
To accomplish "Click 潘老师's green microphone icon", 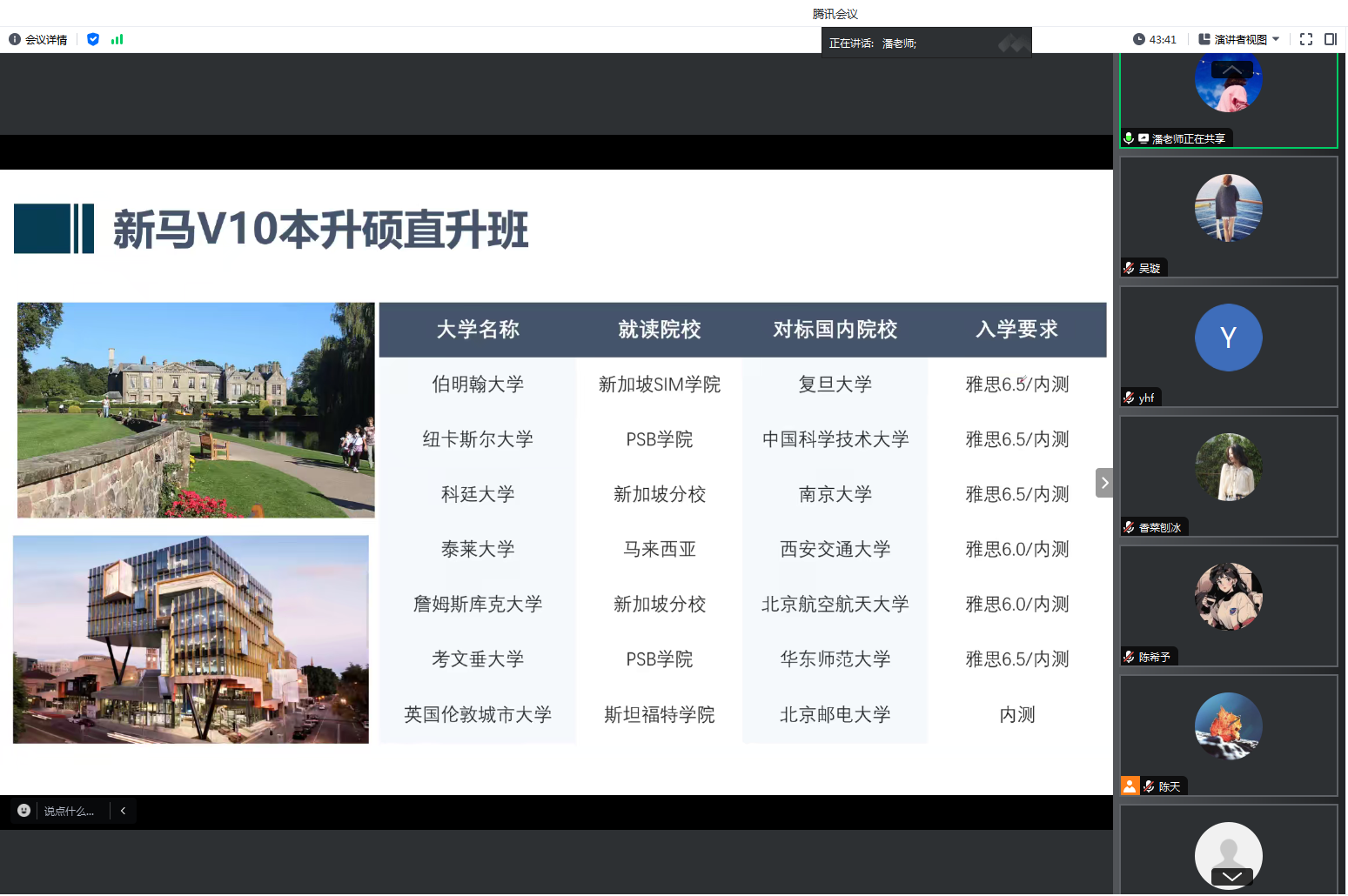I will click(x=1129, y=138).
